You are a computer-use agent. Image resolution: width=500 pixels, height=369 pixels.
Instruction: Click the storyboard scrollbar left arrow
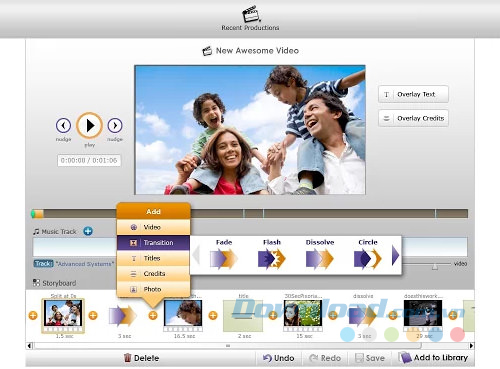[30, 346]
